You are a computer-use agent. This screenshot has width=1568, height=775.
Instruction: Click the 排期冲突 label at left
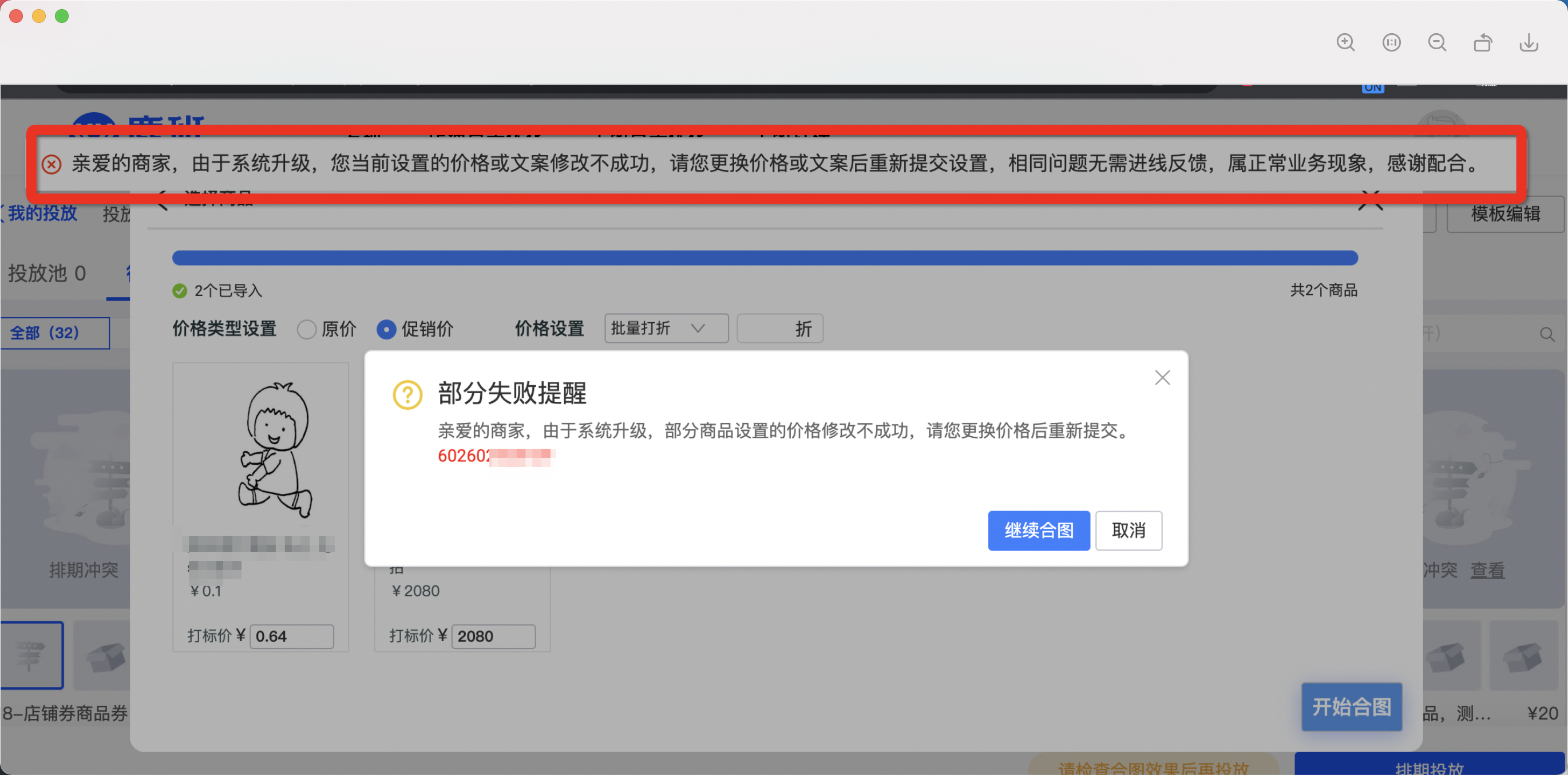pyautogui.click(x=84, y=571)
